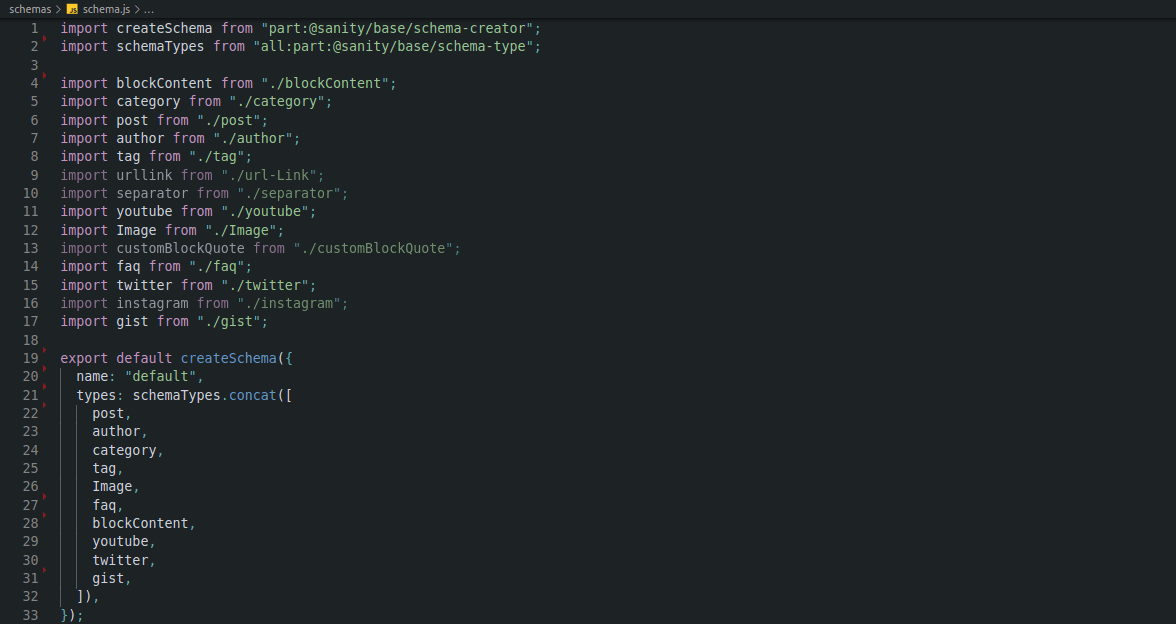Image resolution: width=1176 pixels, height=624 pixels.
Task: Click the red gutter marker above line 27
Action: click(x=45, y=497)
